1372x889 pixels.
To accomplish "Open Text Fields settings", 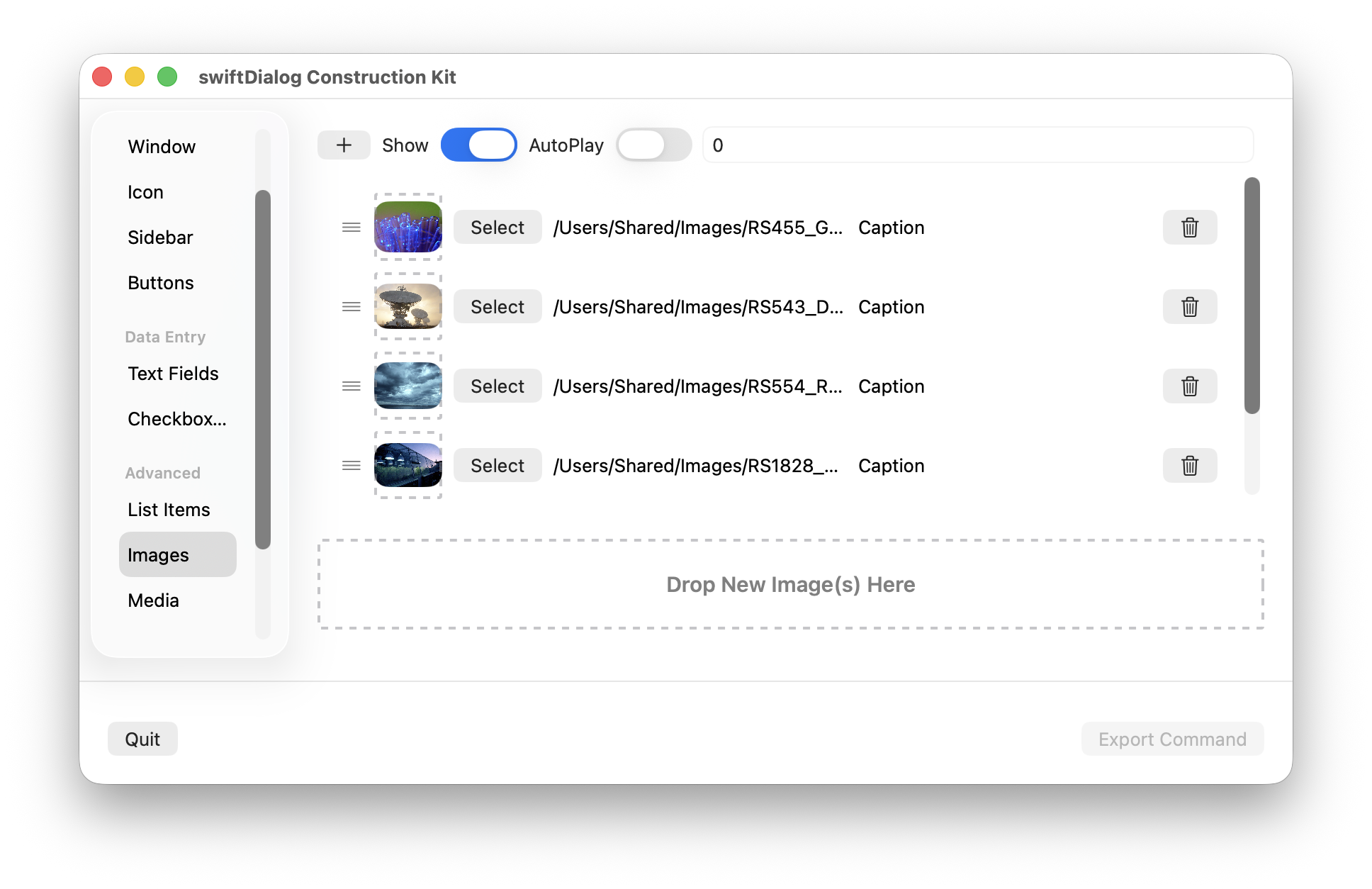I will pos(173,374).
